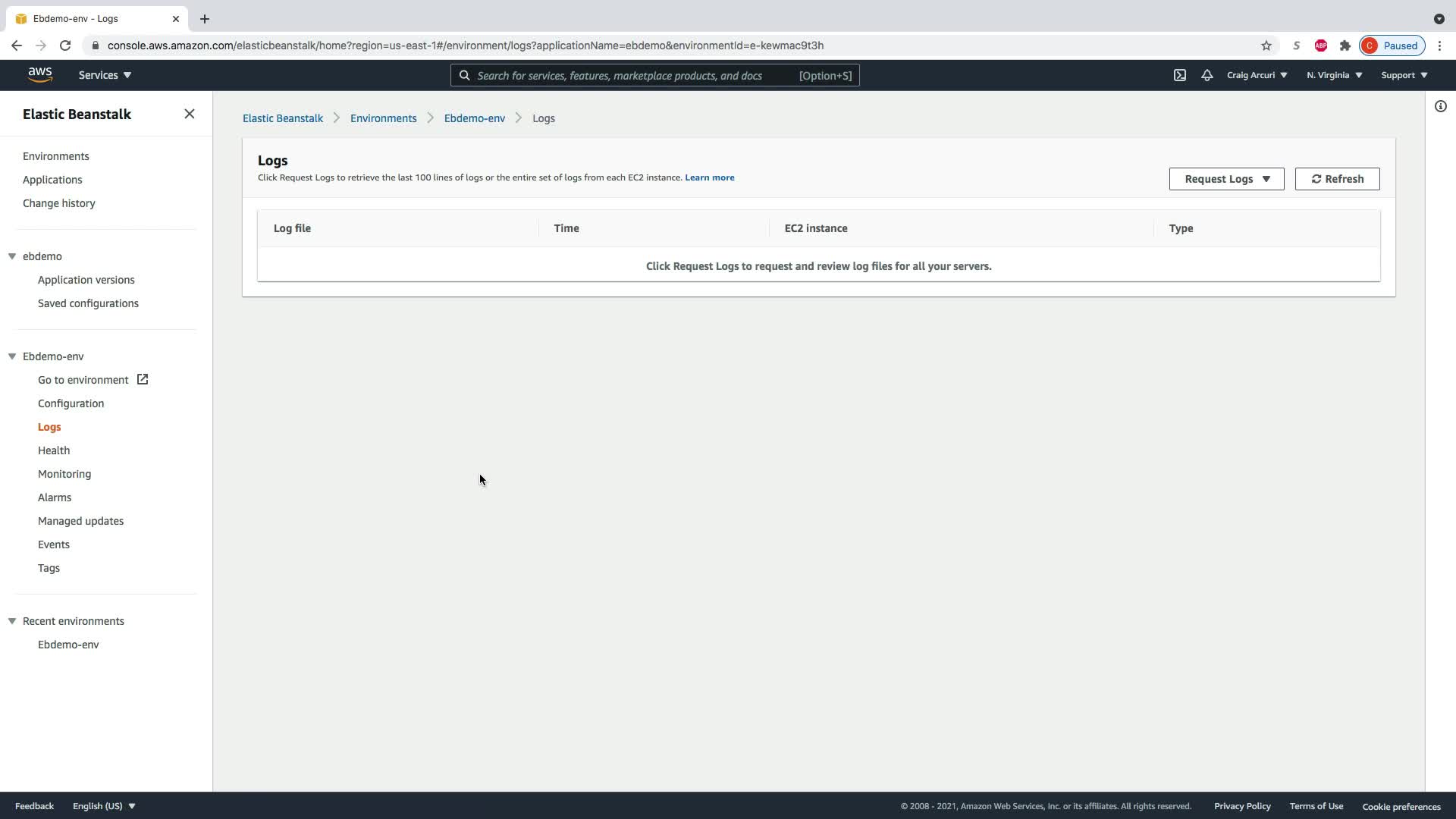
Task: Open browser extensions puzzle icon
Action: click(1345, 45)
